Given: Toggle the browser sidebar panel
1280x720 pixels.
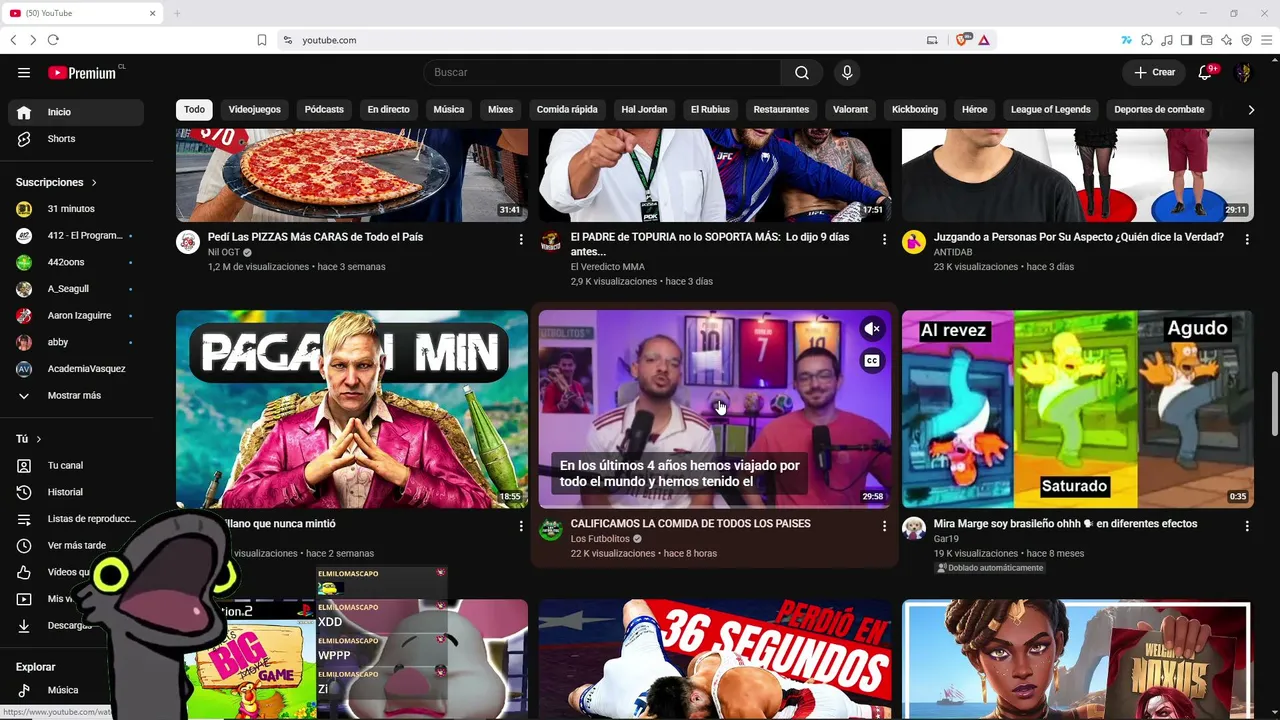Looking at the screenshot, I should pos(1186,40).
